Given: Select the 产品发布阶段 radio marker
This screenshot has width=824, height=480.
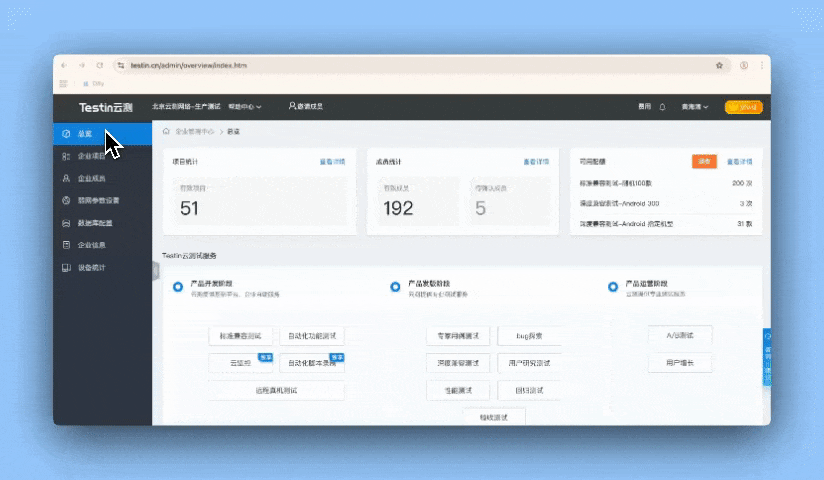Looking at the screenshot, I should coord(395,287).
